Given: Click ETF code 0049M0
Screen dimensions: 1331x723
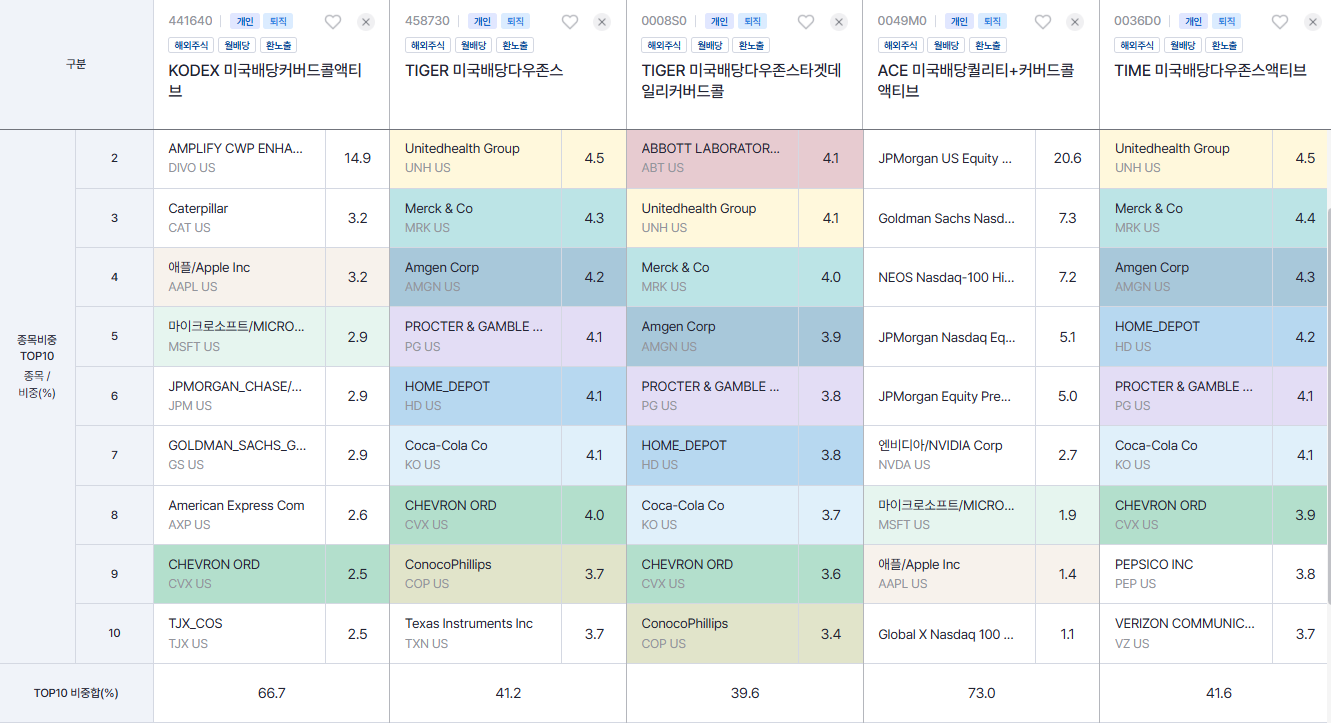Looking at the screenshot, I should [x=902, y=21].
